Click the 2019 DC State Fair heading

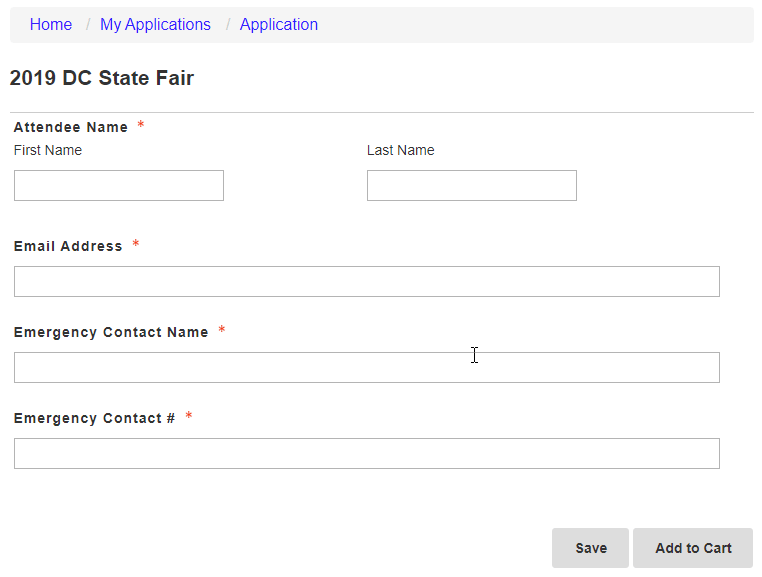pos(102,78)
